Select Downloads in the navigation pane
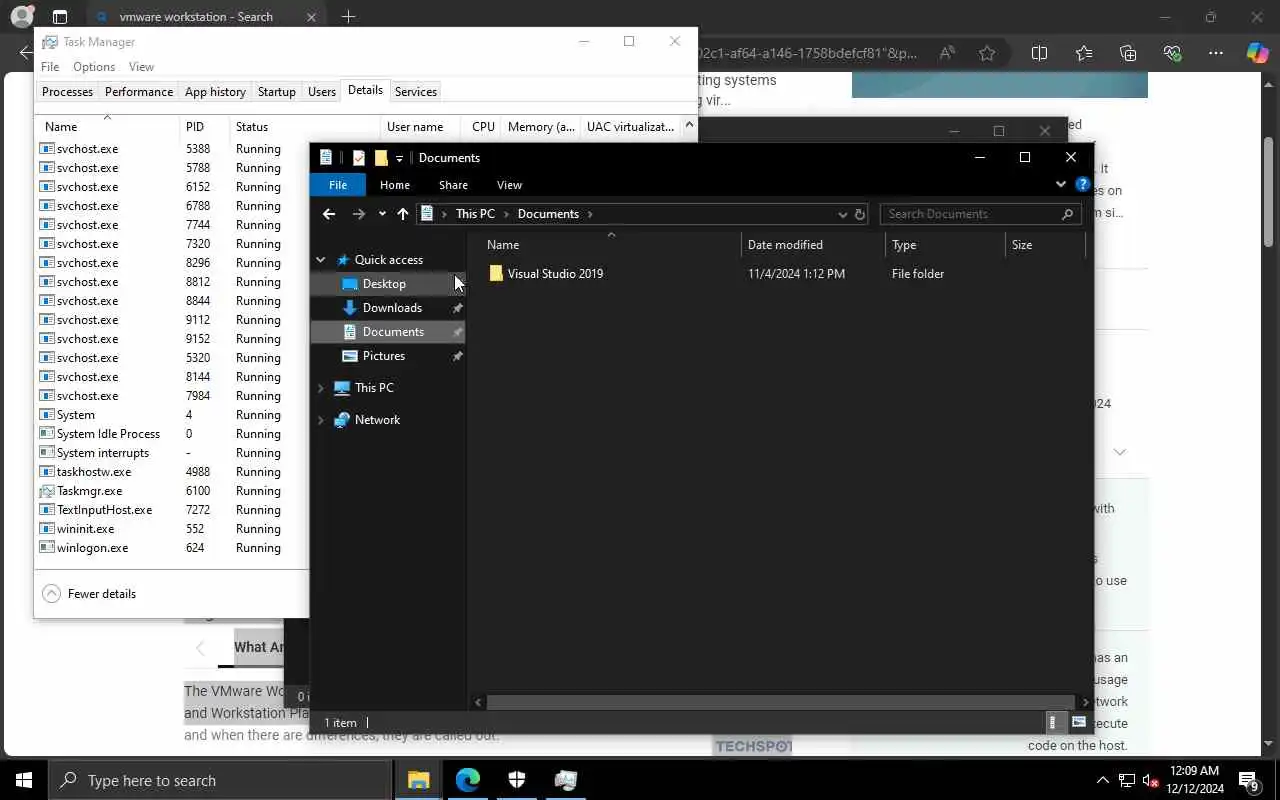The height and width of the screenshot is (800, 1280). point(392,308)
